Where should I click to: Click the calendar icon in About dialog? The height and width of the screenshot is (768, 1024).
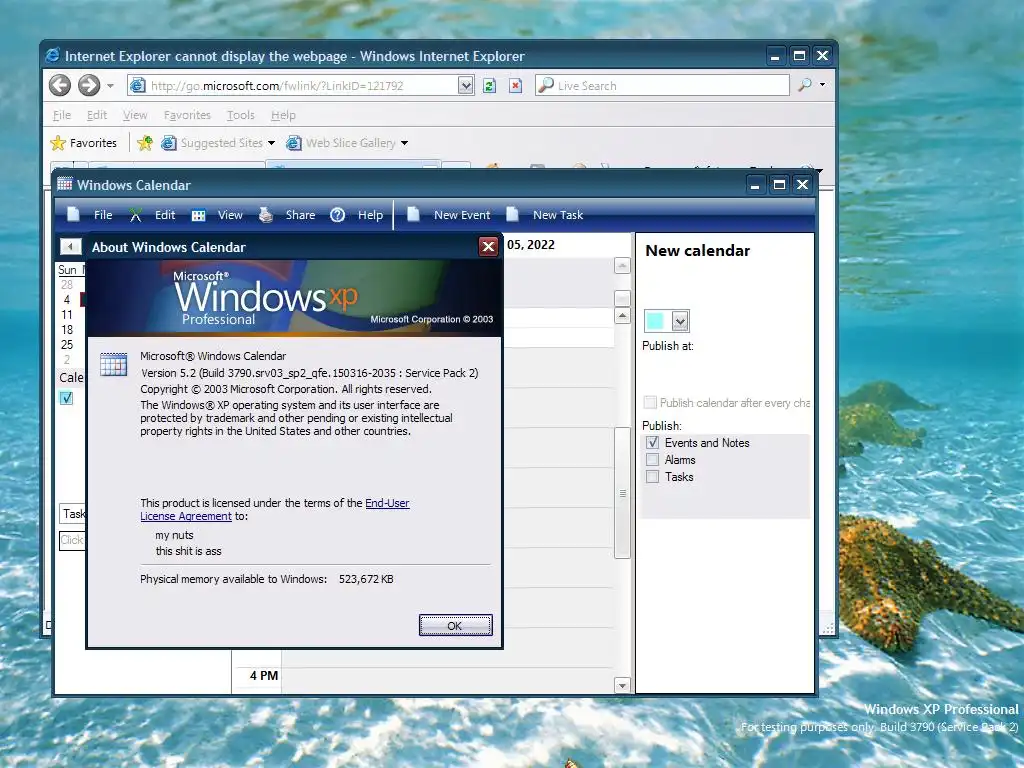point(114,364)
